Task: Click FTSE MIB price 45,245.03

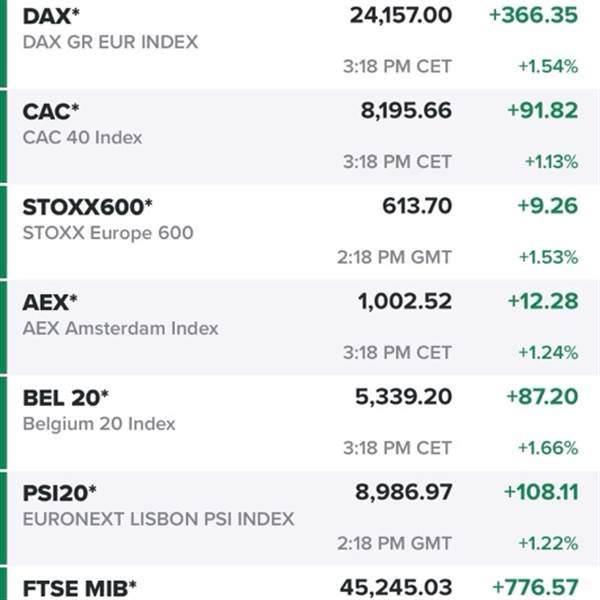Action: tap(396, 587)
